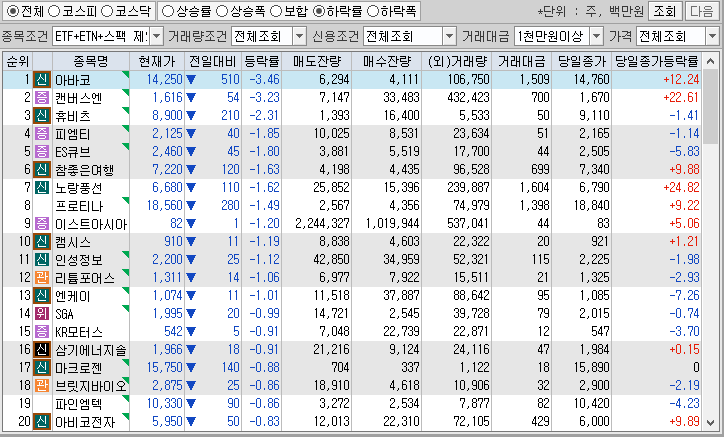The image size is (724, 437).
Task: Click the 증 badge icon for KR모터스
Action: [x=42, y=332]
